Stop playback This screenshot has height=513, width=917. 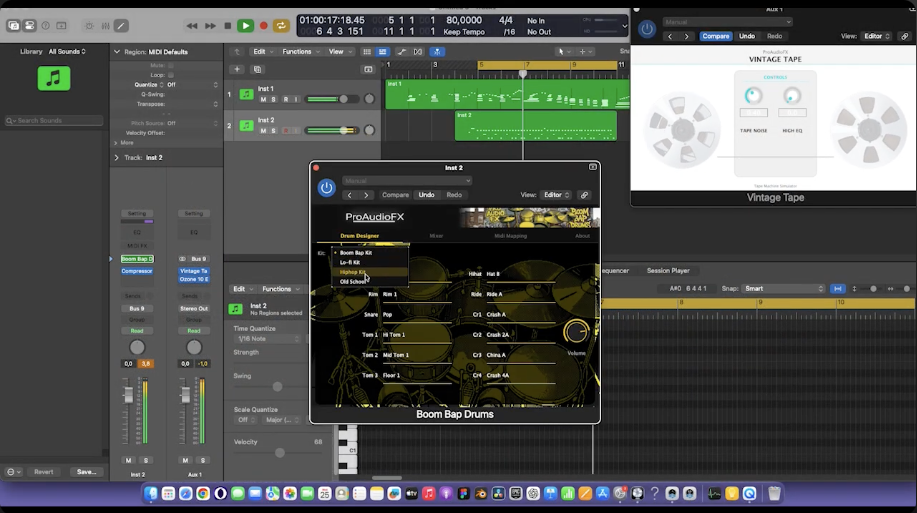coord(227,26)
